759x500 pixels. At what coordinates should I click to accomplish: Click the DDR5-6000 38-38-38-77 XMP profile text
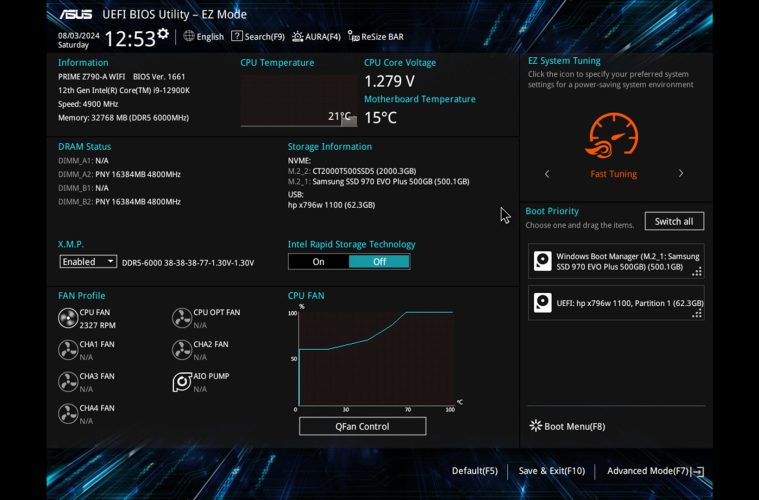click(188, 263)
